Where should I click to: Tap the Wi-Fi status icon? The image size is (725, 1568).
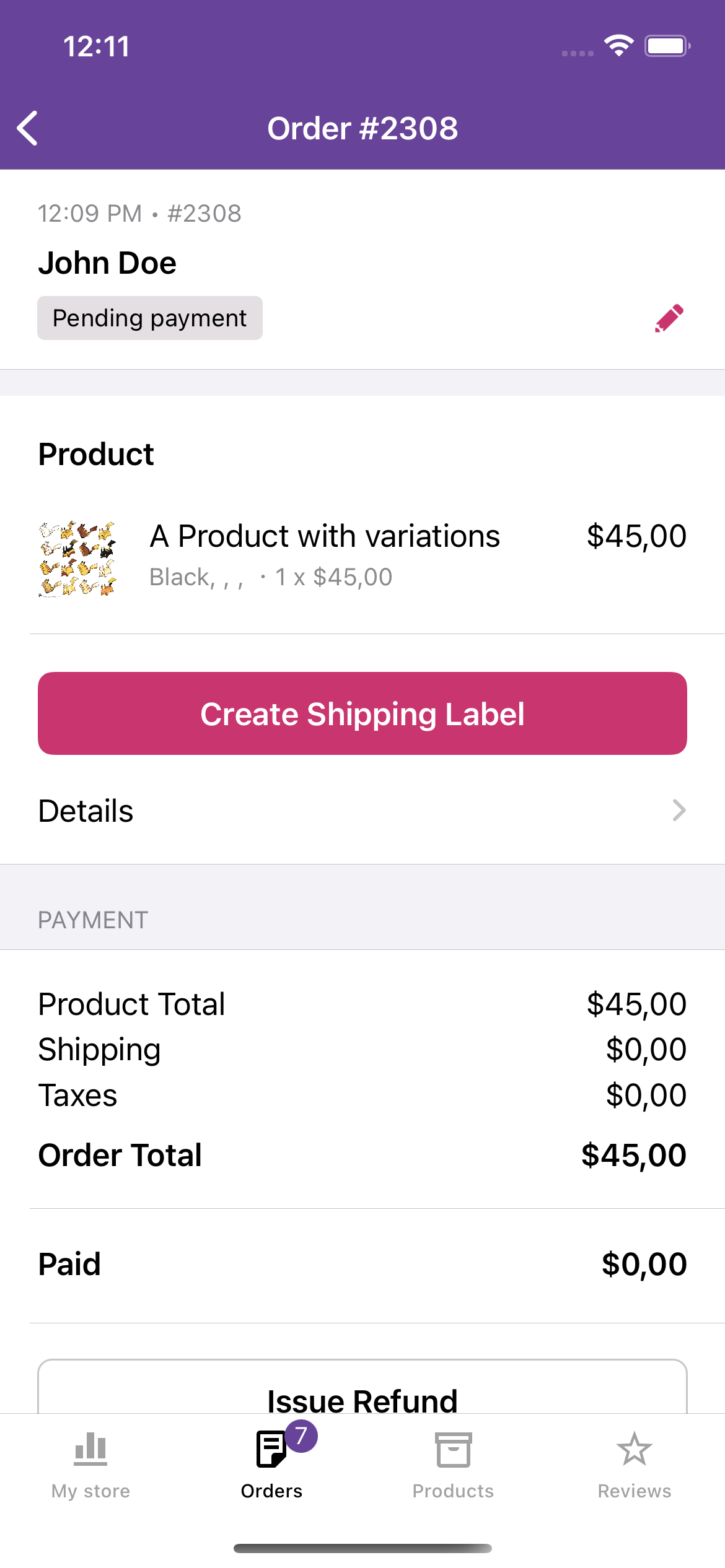pos(619,46)
